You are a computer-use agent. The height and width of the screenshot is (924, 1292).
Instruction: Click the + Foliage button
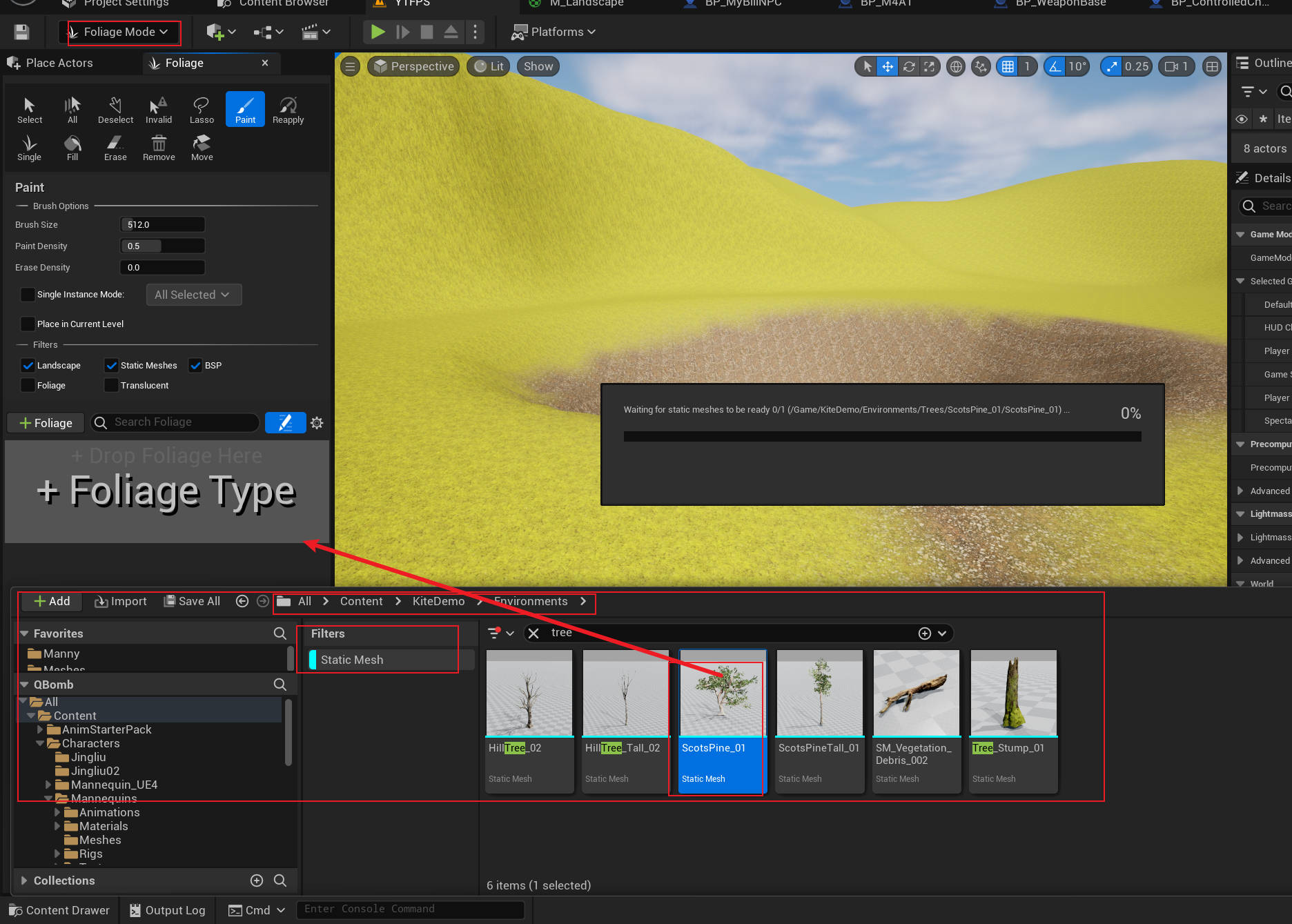(46, 422)
